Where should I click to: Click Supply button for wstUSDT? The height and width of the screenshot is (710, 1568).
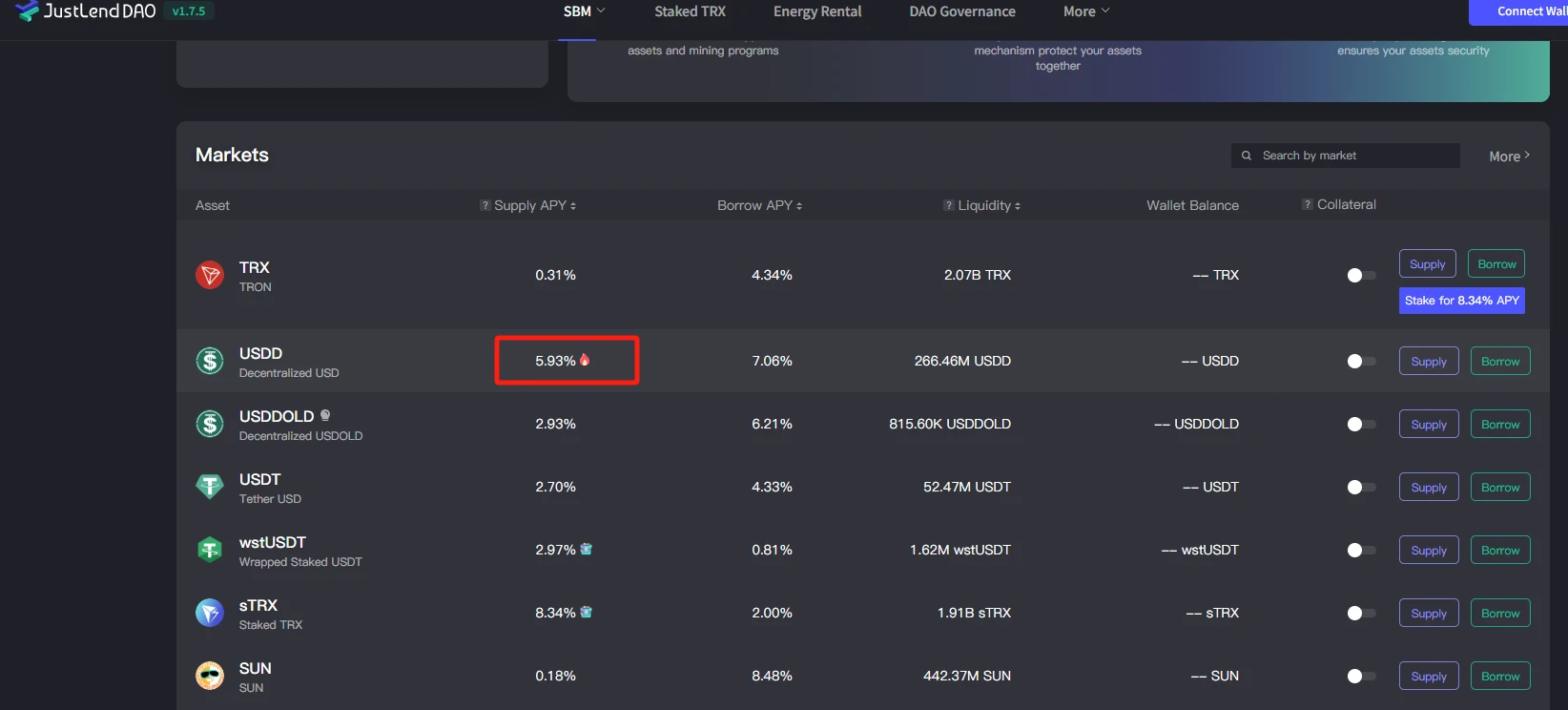(x=1429, y=551)
